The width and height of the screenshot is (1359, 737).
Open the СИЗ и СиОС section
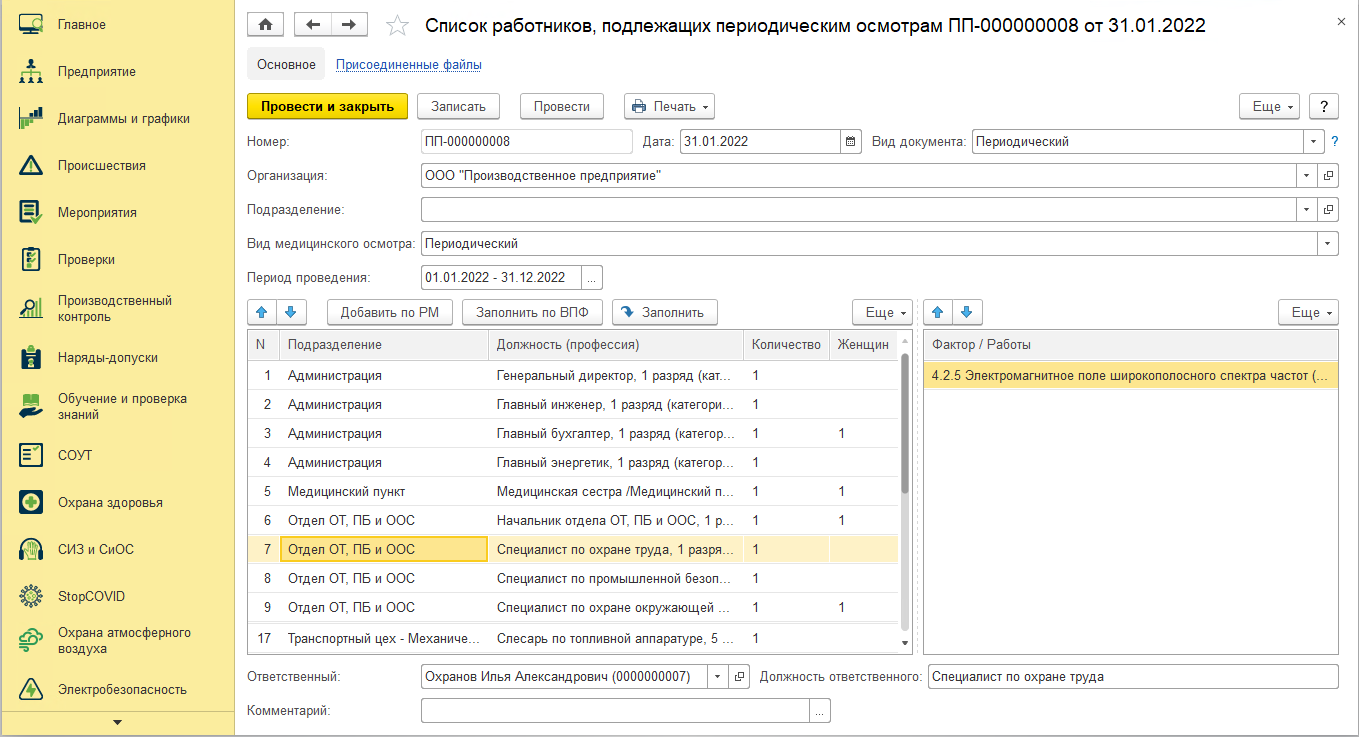click(x=95, y=549)
